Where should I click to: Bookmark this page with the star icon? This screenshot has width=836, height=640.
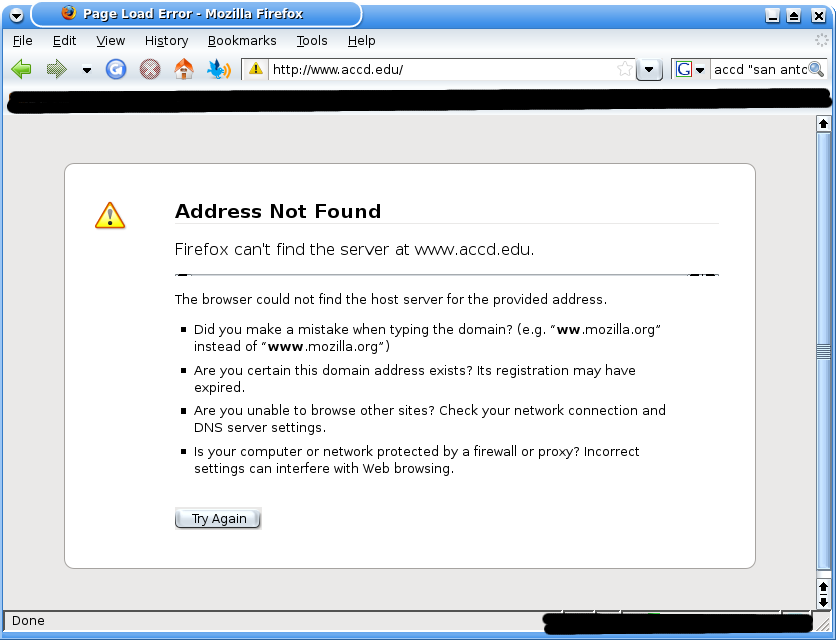[625, 69]
